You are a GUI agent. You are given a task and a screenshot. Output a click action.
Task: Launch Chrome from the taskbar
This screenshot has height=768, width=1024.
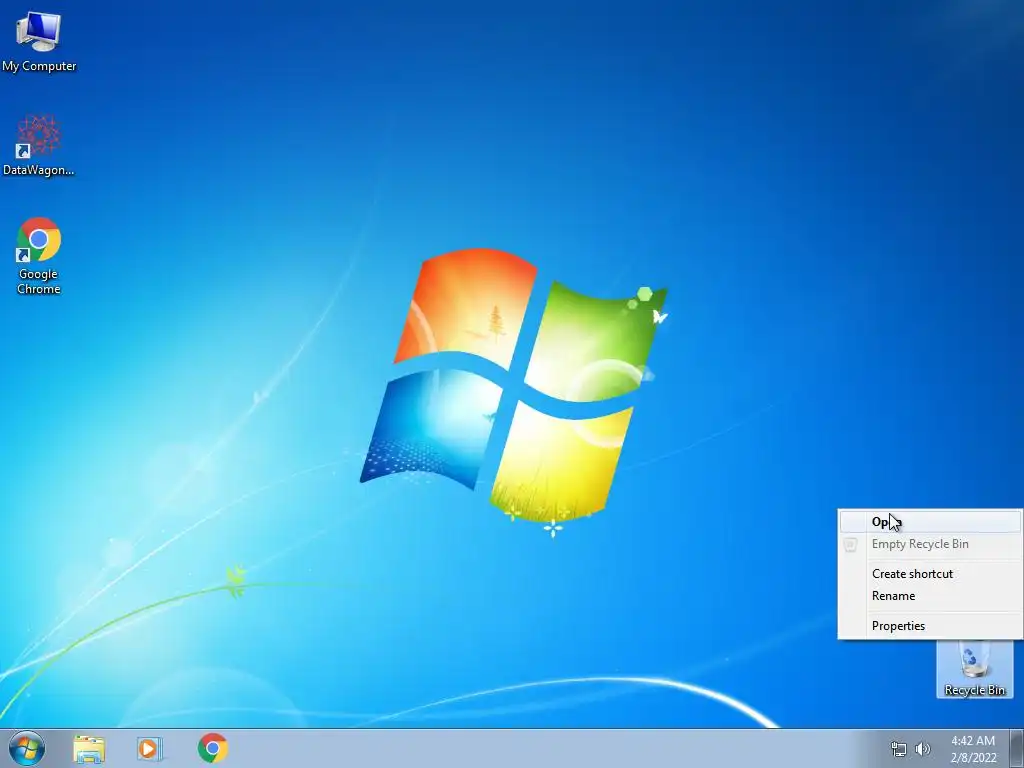pos(212,748)
